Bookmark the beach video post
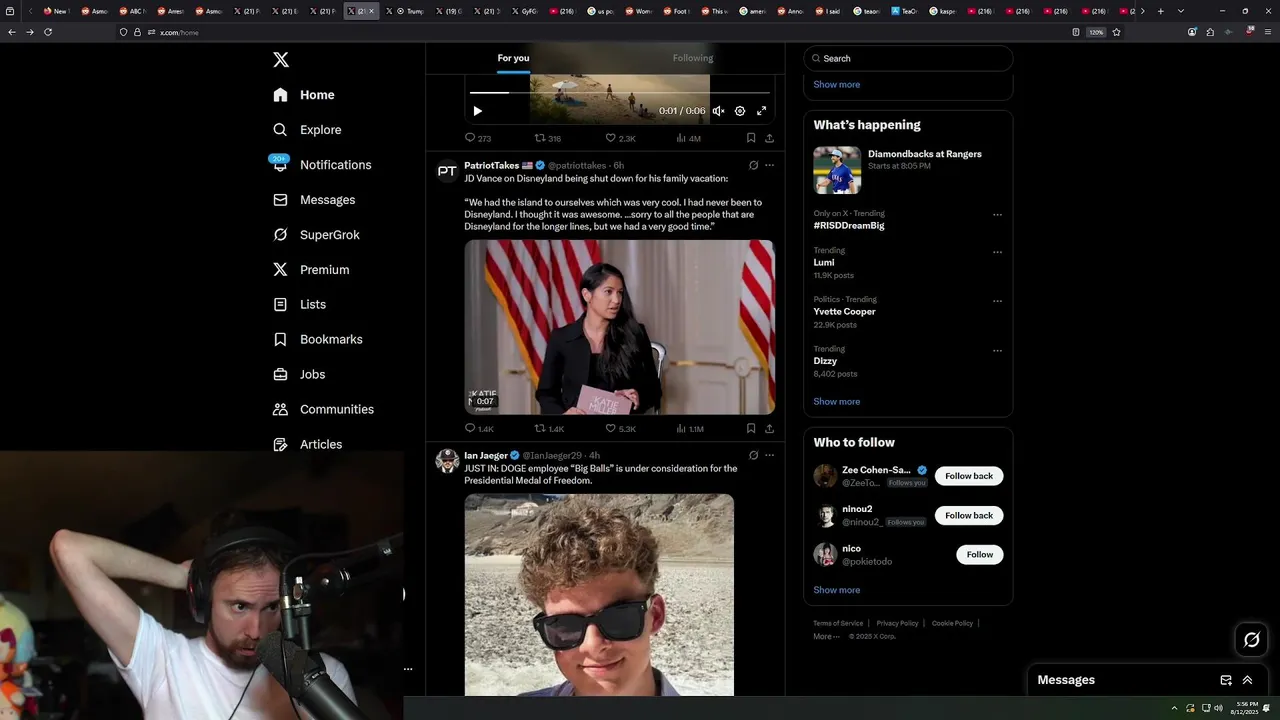1280x720 pixels. coord(750,138)
